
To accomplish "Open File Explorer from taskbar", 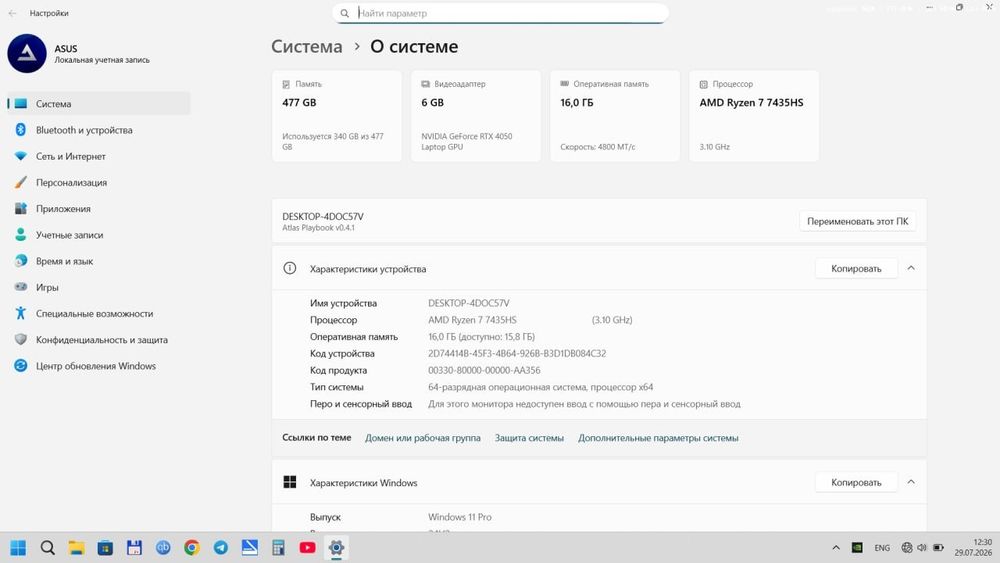I will point(77,548).
